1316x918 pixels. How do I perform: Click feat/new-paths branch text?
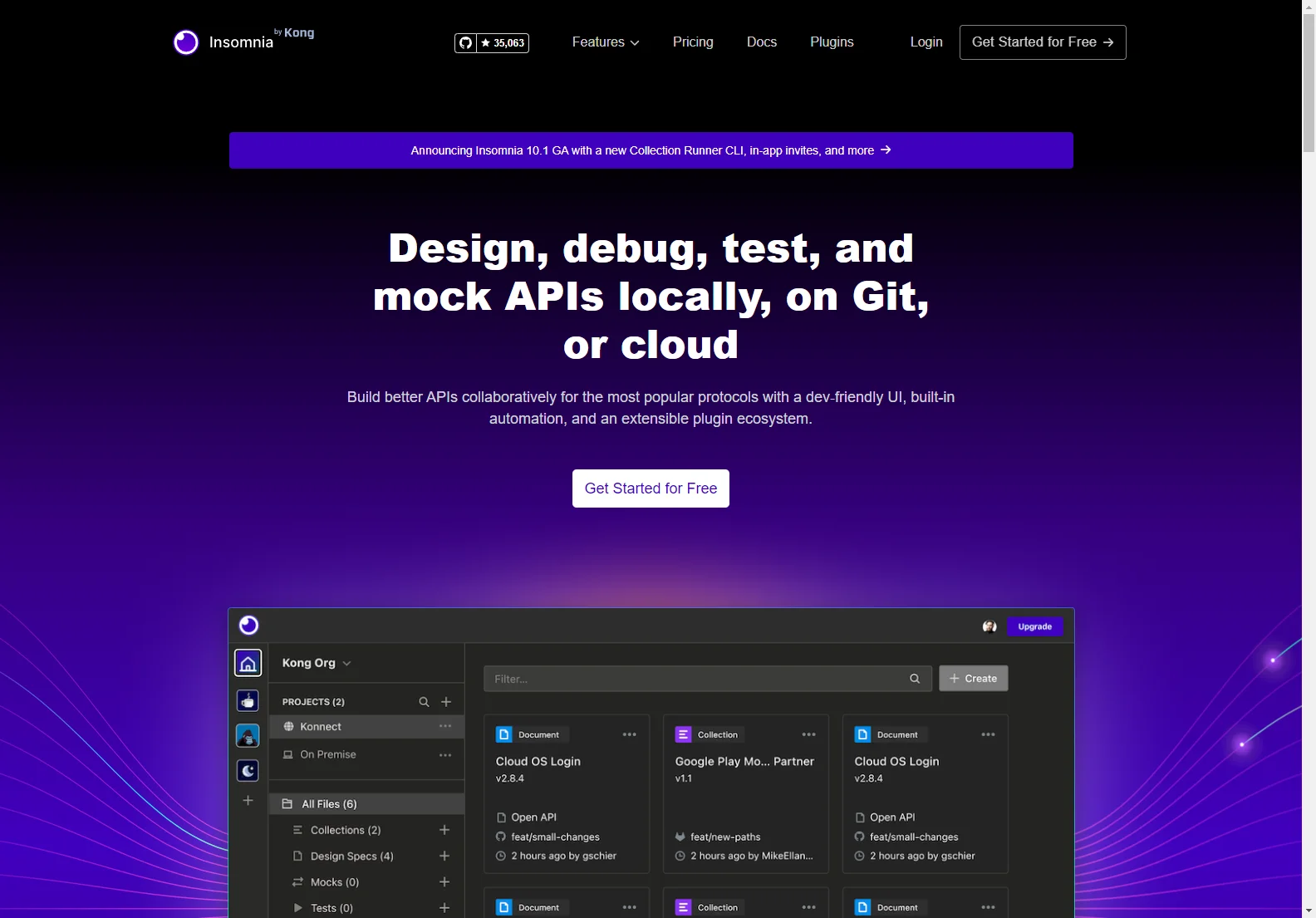coord(725,837)
